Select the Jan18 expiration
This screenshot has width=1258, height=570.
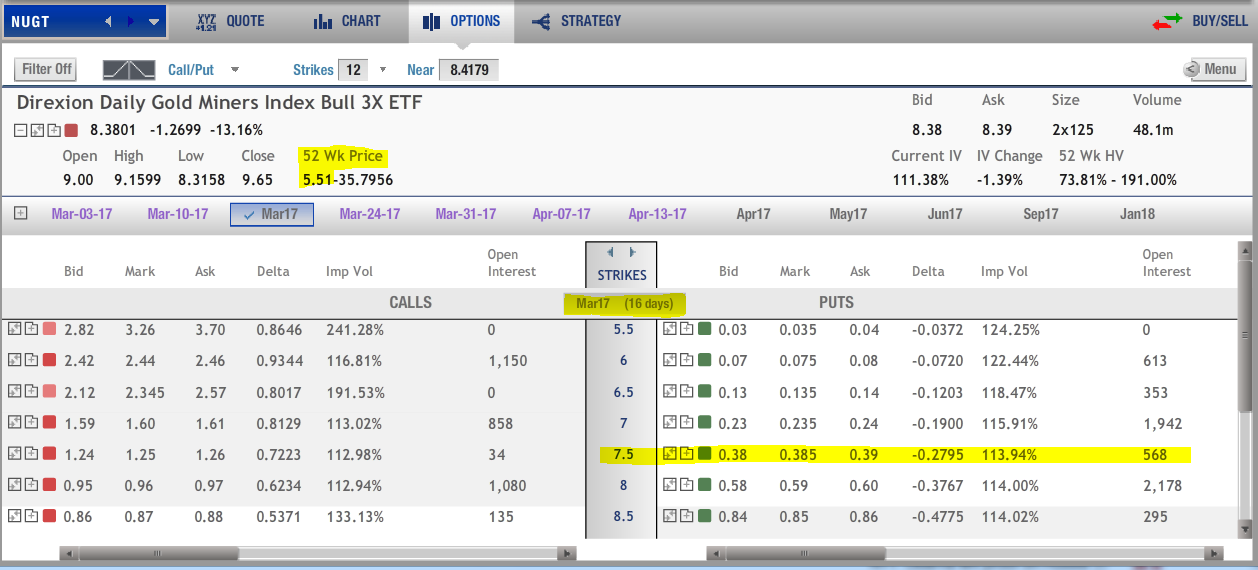(1137, 214)
